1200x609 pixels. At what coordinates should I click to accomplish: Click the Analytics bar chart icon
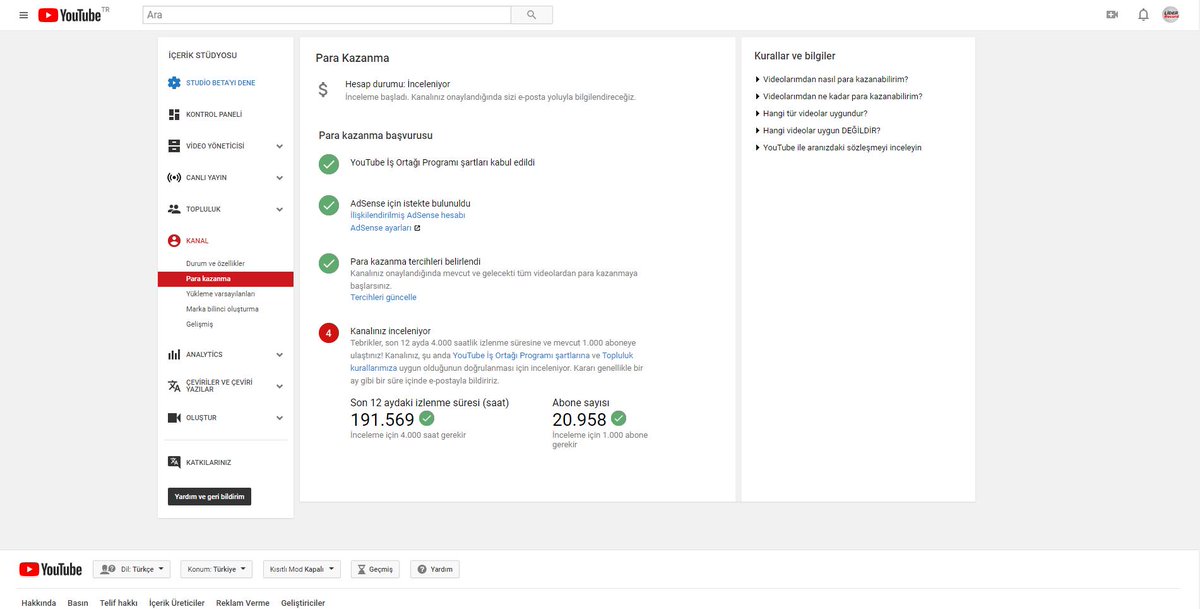pos(174,354)
